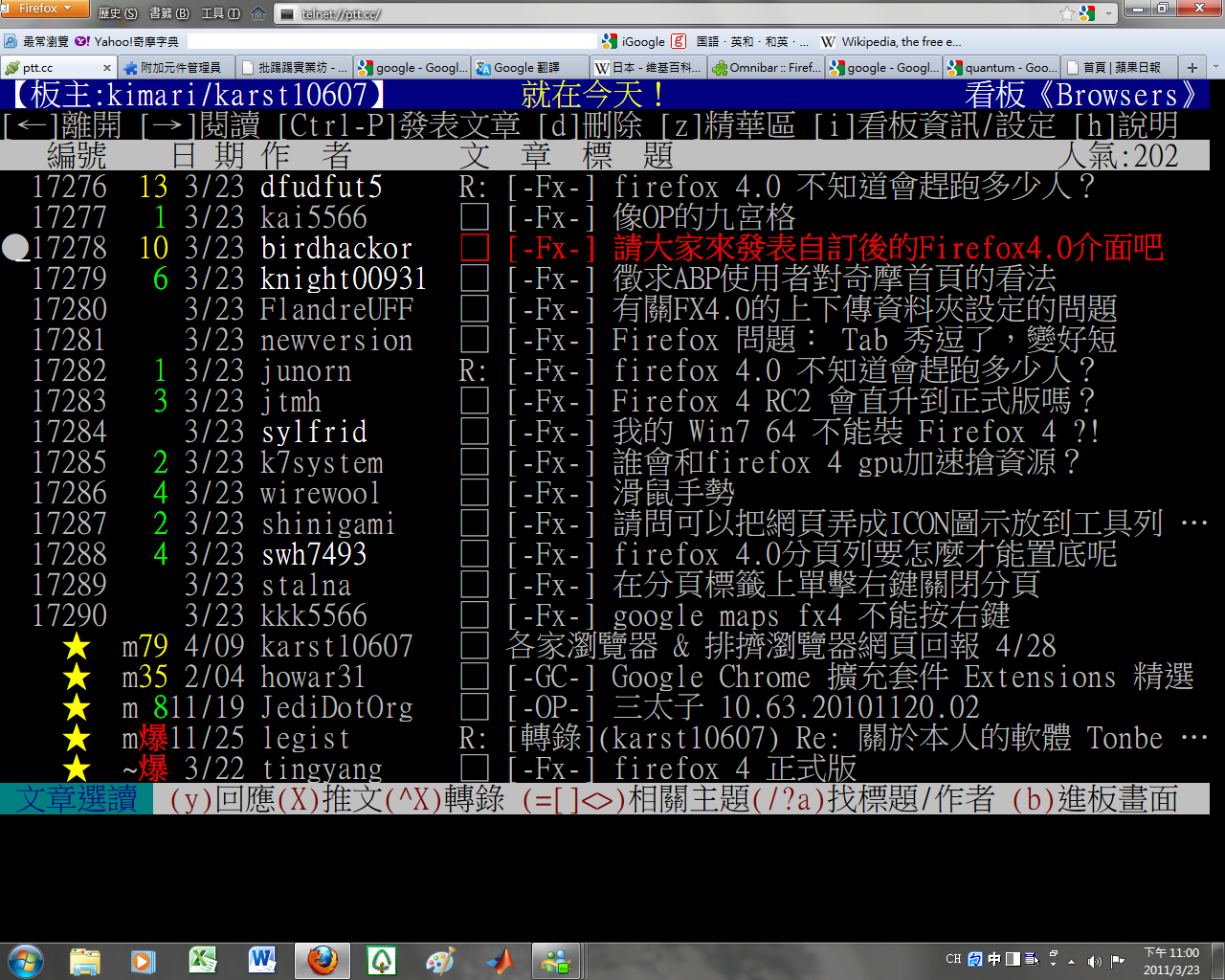Open the iGoogle bookmark
1225x980 pixels.
pos(634,41)
